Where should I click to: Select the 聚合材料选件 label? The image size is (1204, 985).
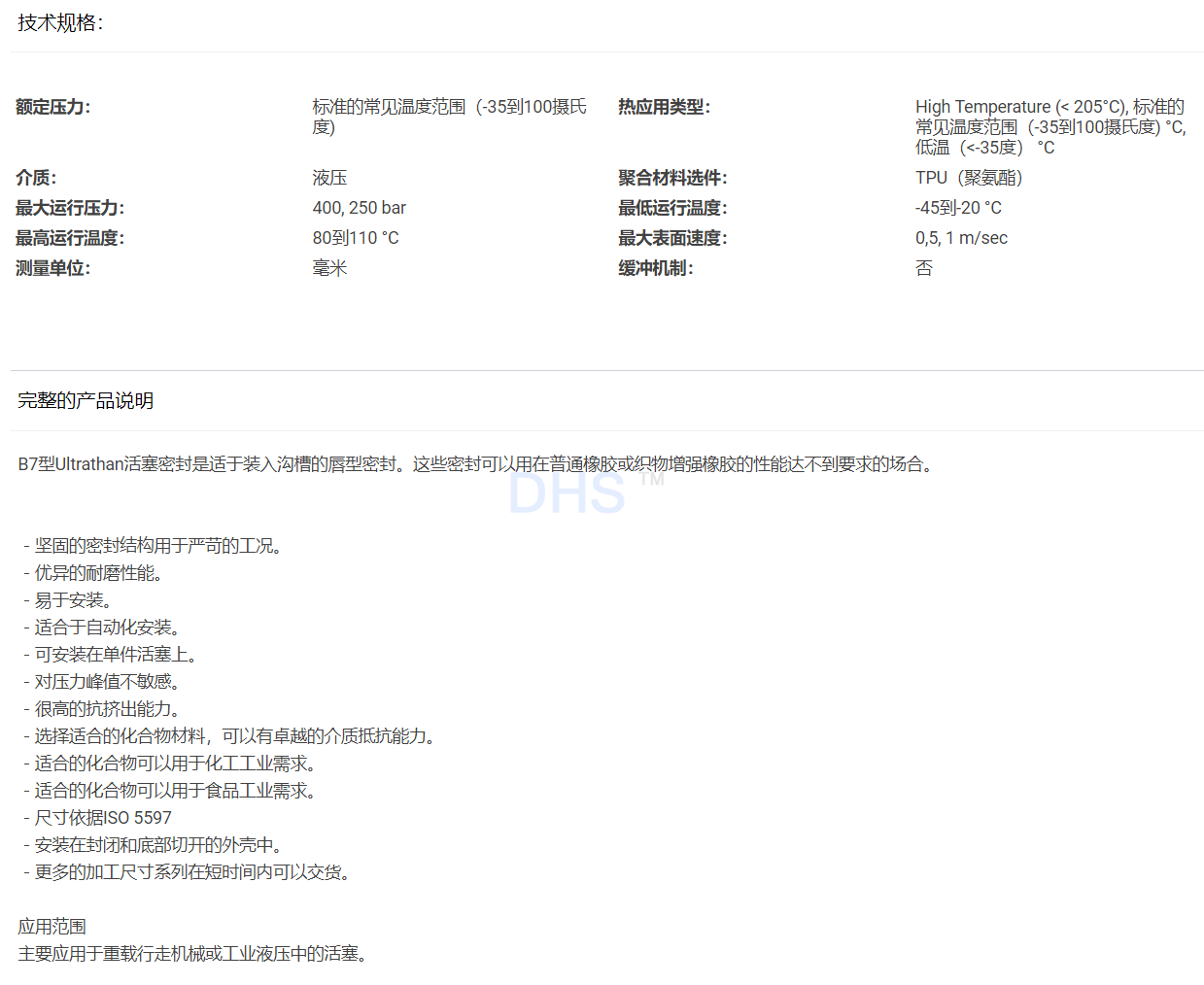[672, 178]
